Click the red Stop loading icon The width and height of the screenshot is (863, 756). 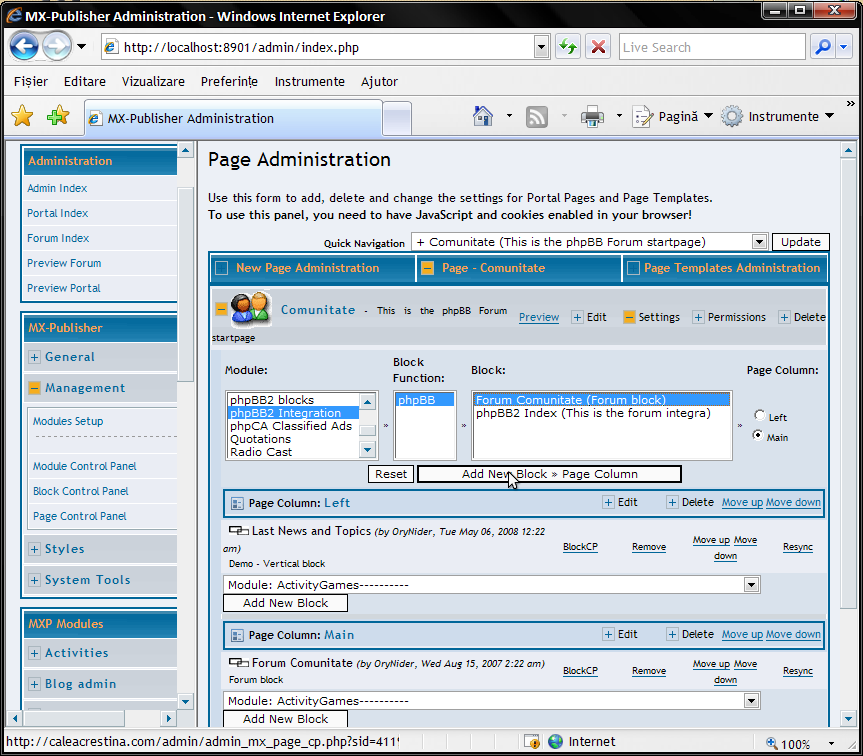pos(598,47)
